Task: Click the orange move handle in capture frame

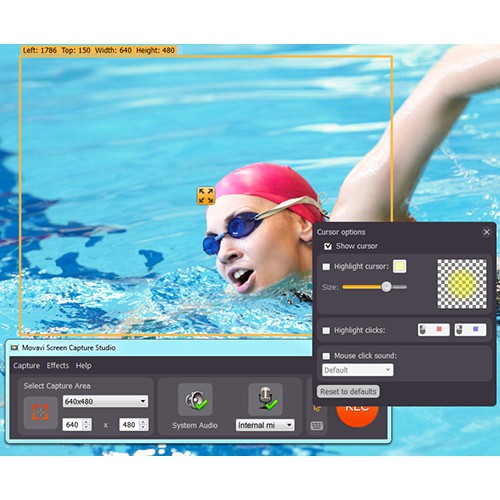Action: [x=206, y=196]
